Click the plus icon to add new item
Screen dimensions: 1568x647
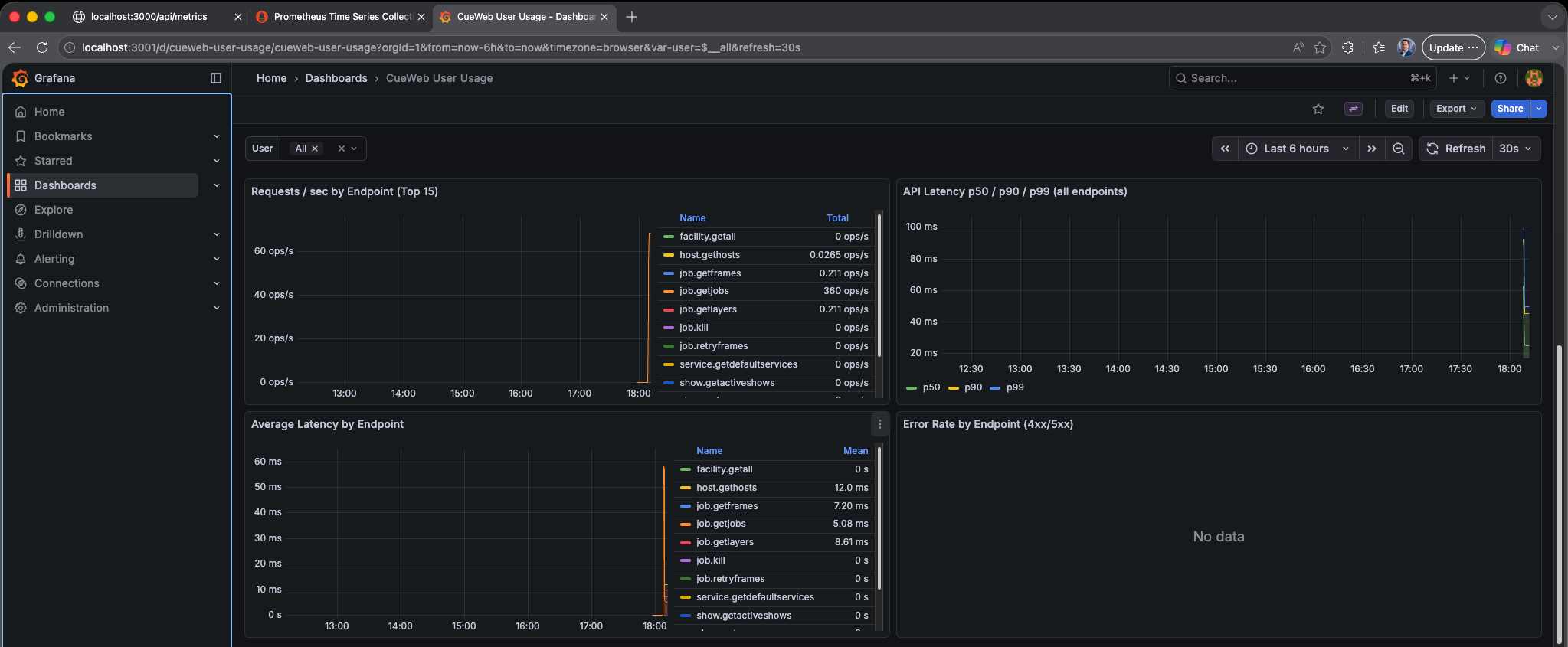coord(1459,78)
